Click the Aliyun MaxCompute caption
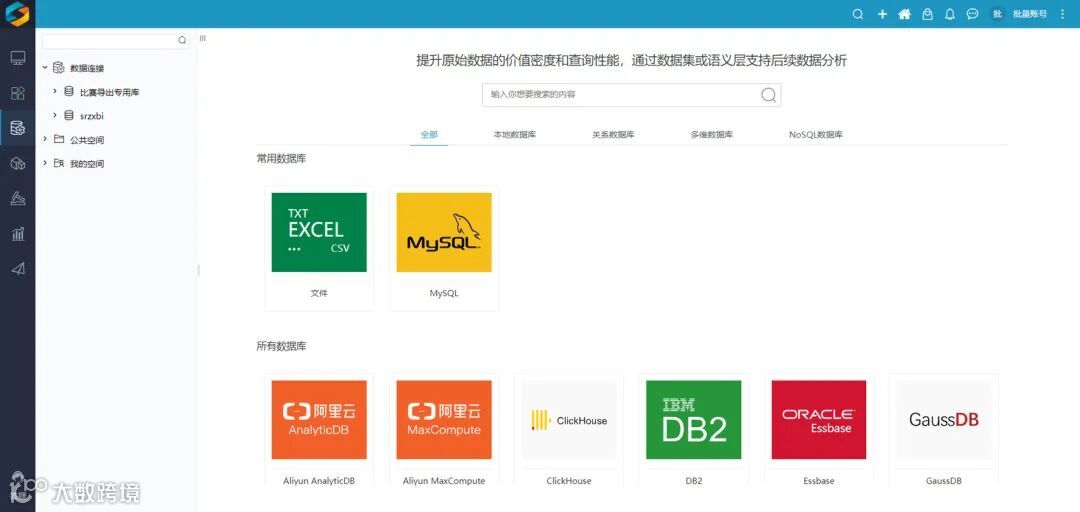This screenshot has height=512, width=1080. pyautogui.click(x=444, y=481)
